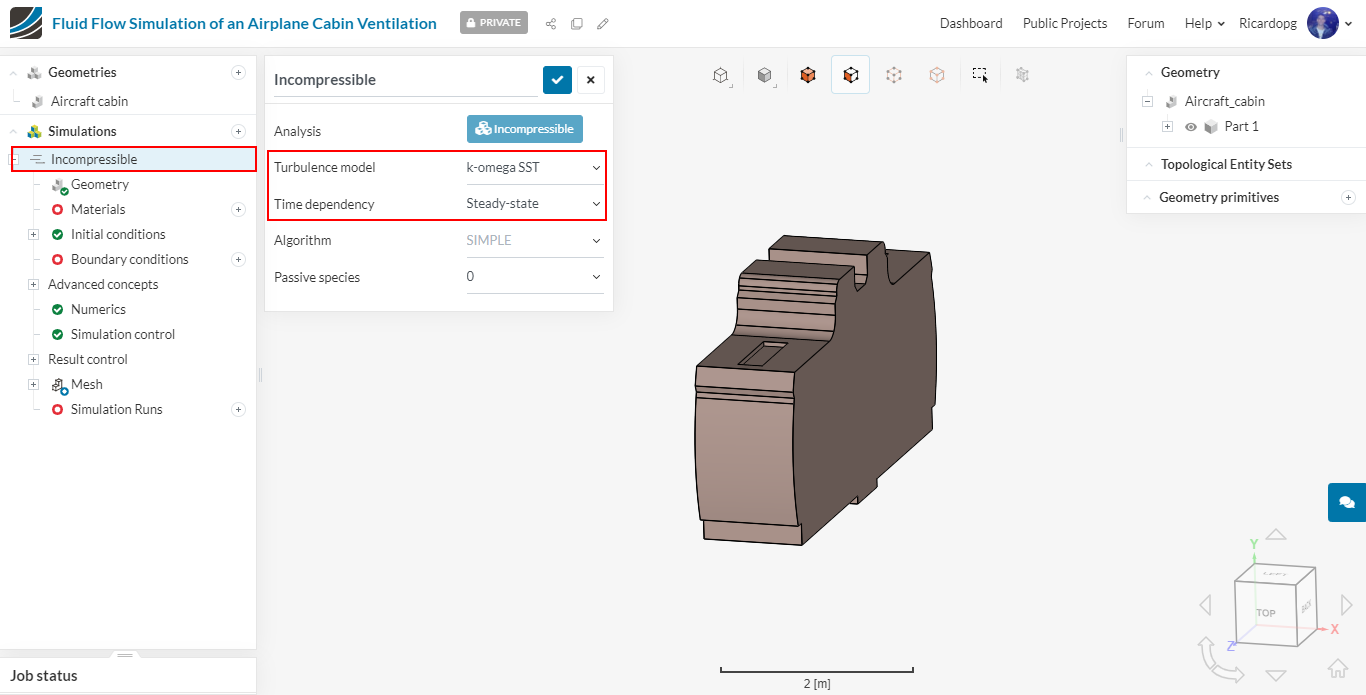The width and height of the screenshot is (1366, 695).
Task: Open the Dashboard link
Action: [x=970, y=23]
